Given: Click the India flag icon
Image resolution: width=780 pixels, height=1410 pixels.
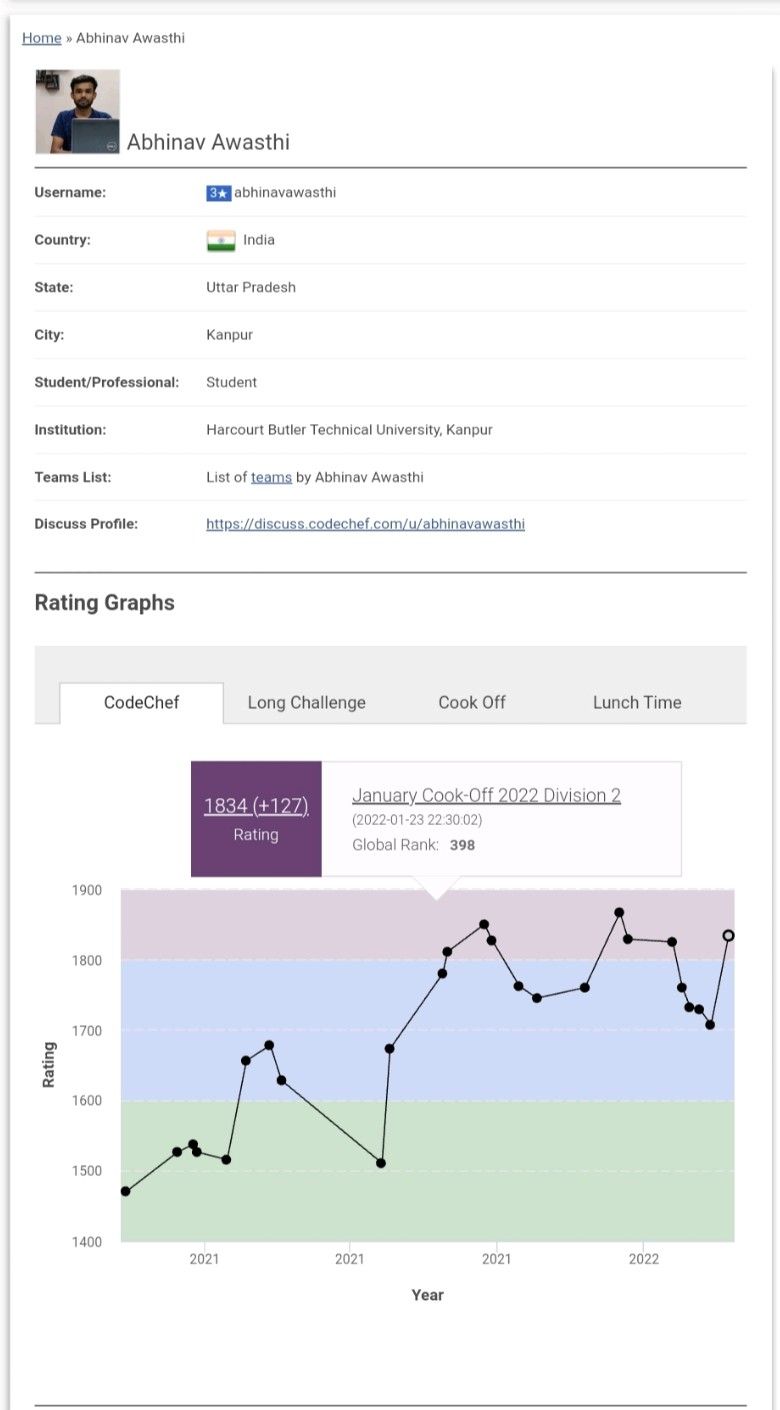Looking at the screenshot, I should 221,241.
